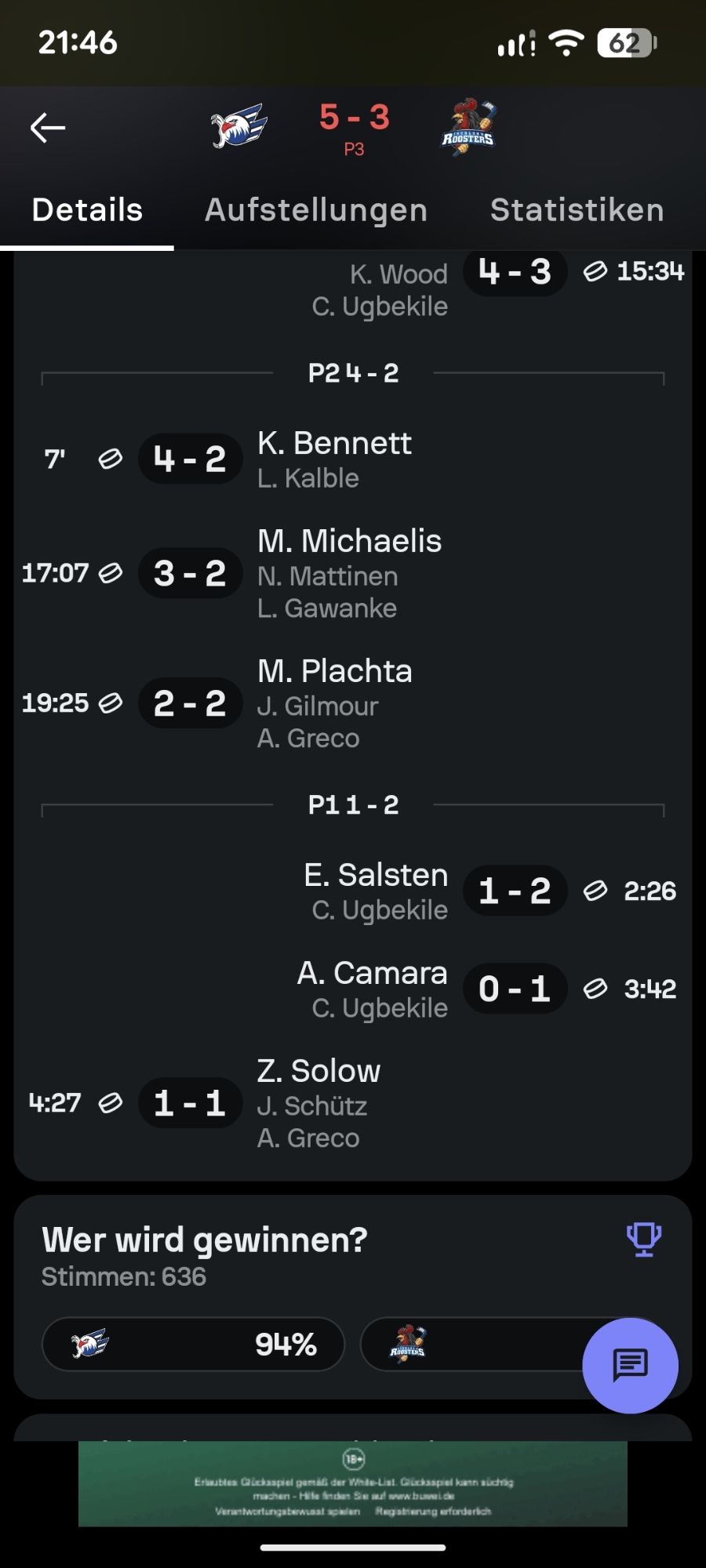The height and width of the screenshot is (1568, 706).
Task: Tap the trophy icon in poll card
Action: pos(643,1240)
